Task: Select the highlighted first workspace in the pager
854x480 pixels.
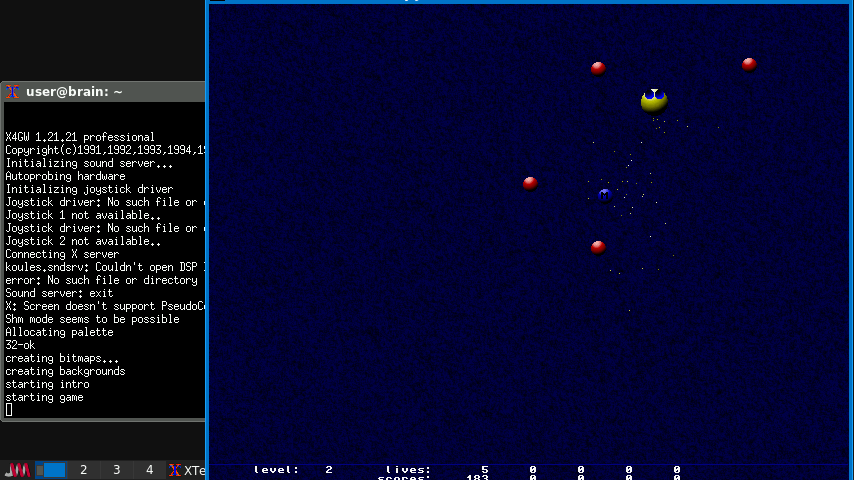Action: [51, 470]
